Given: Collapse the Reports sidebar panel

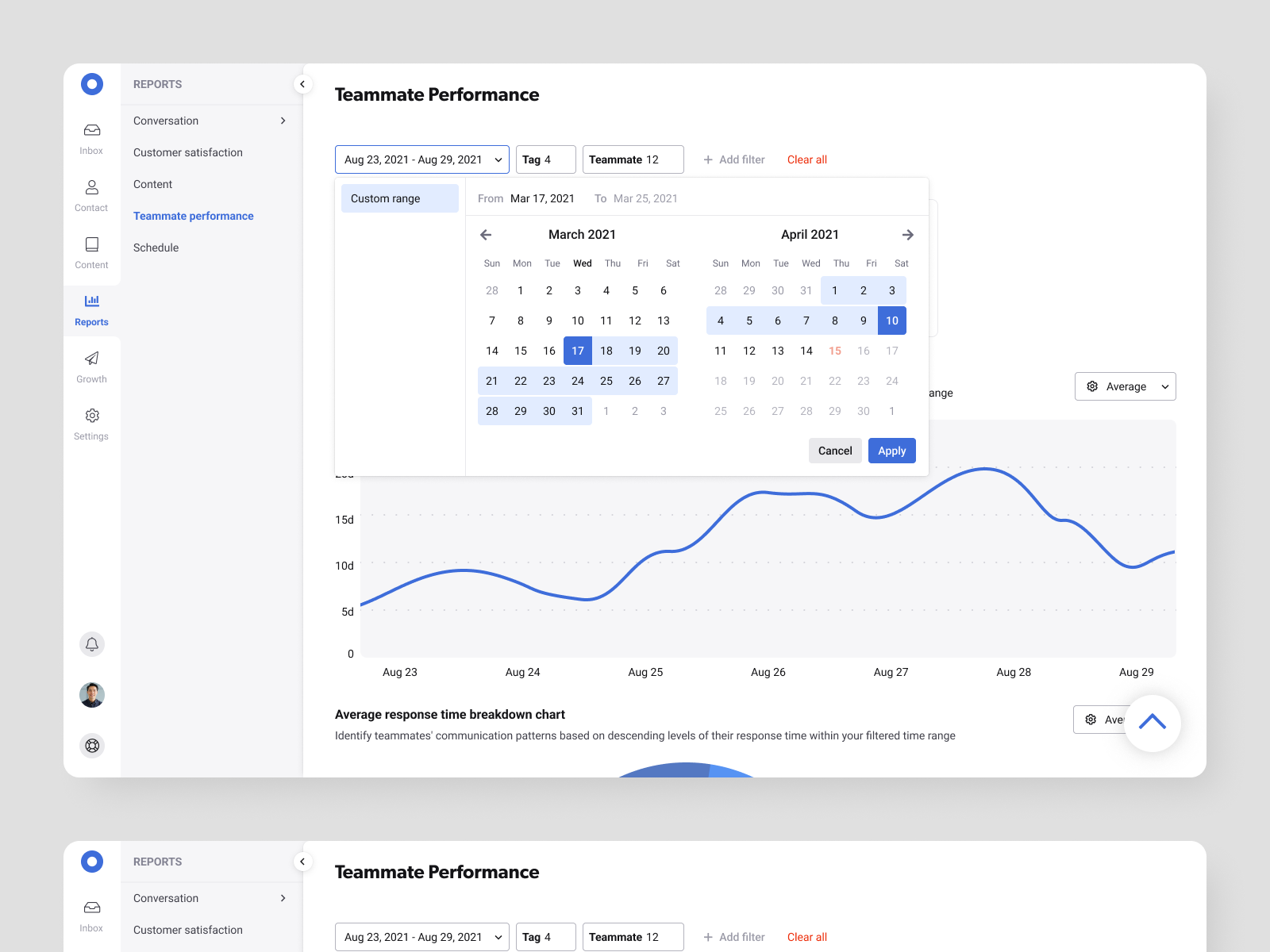Looking at the screenshot, I should coord(302,83).
